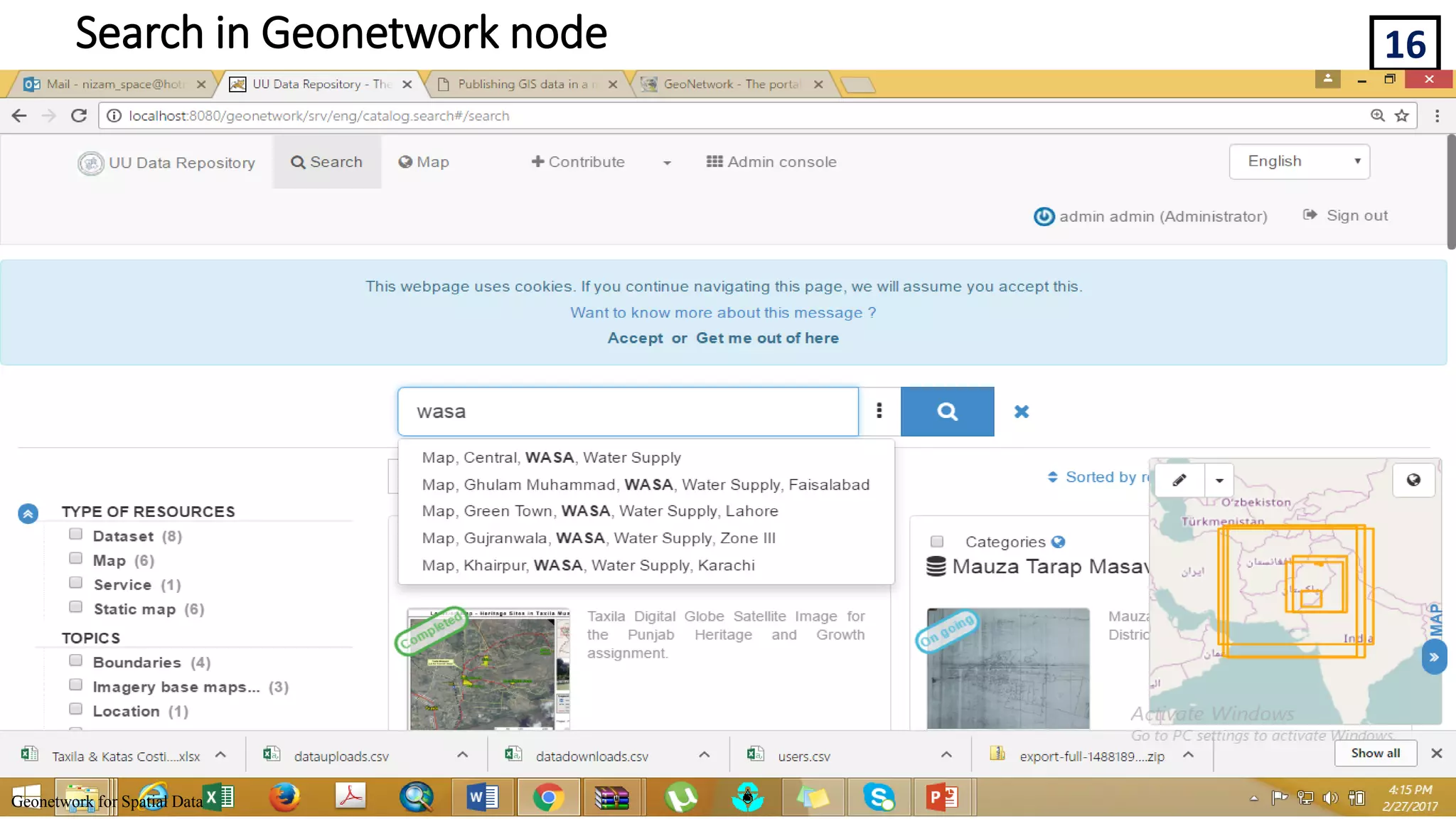Select suggestion Khairpur, WASA, Water Supply, Karachi

(x=589, y=565)
